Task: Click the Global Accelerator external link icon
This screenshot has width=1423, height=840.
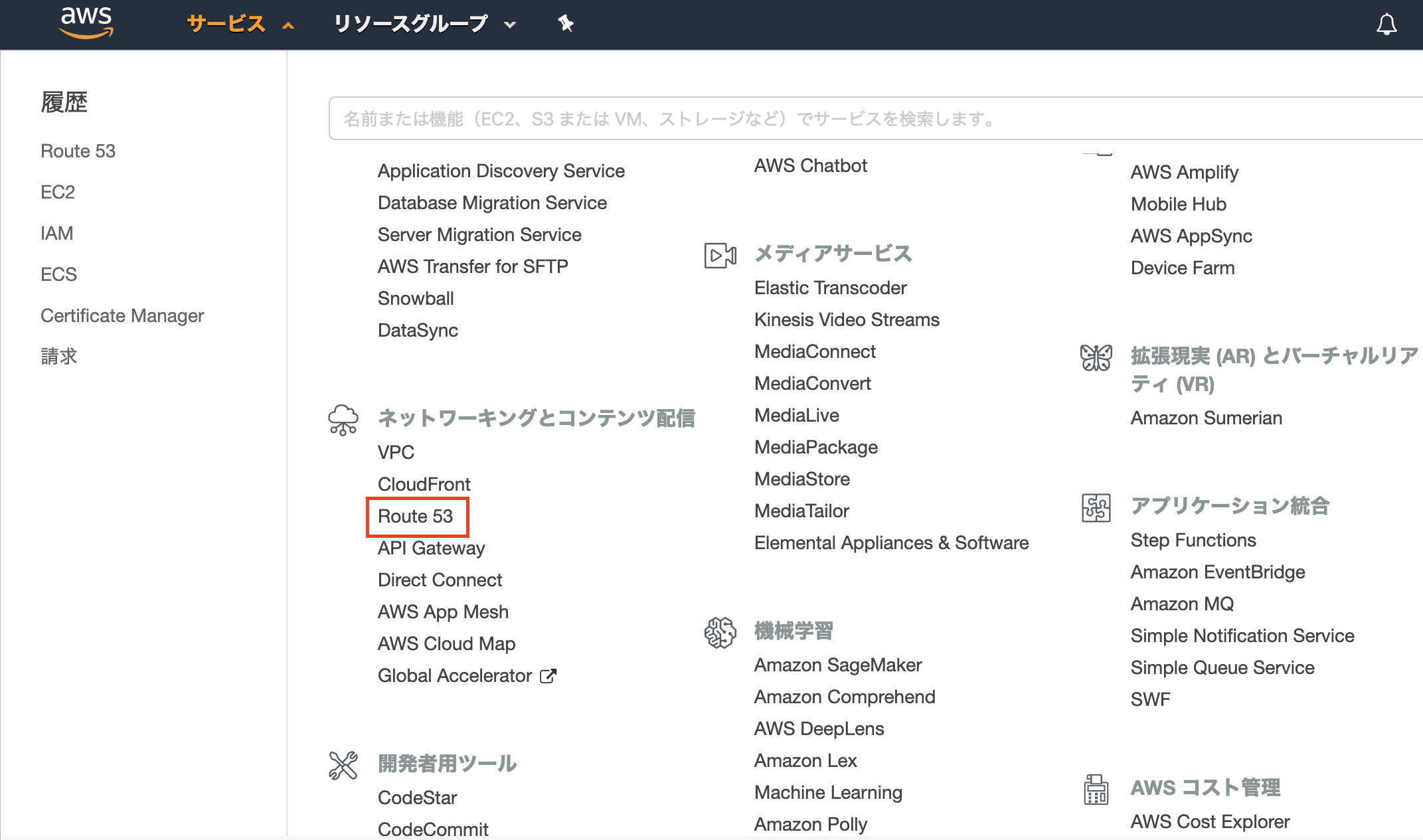Action: tap(548, 676)
